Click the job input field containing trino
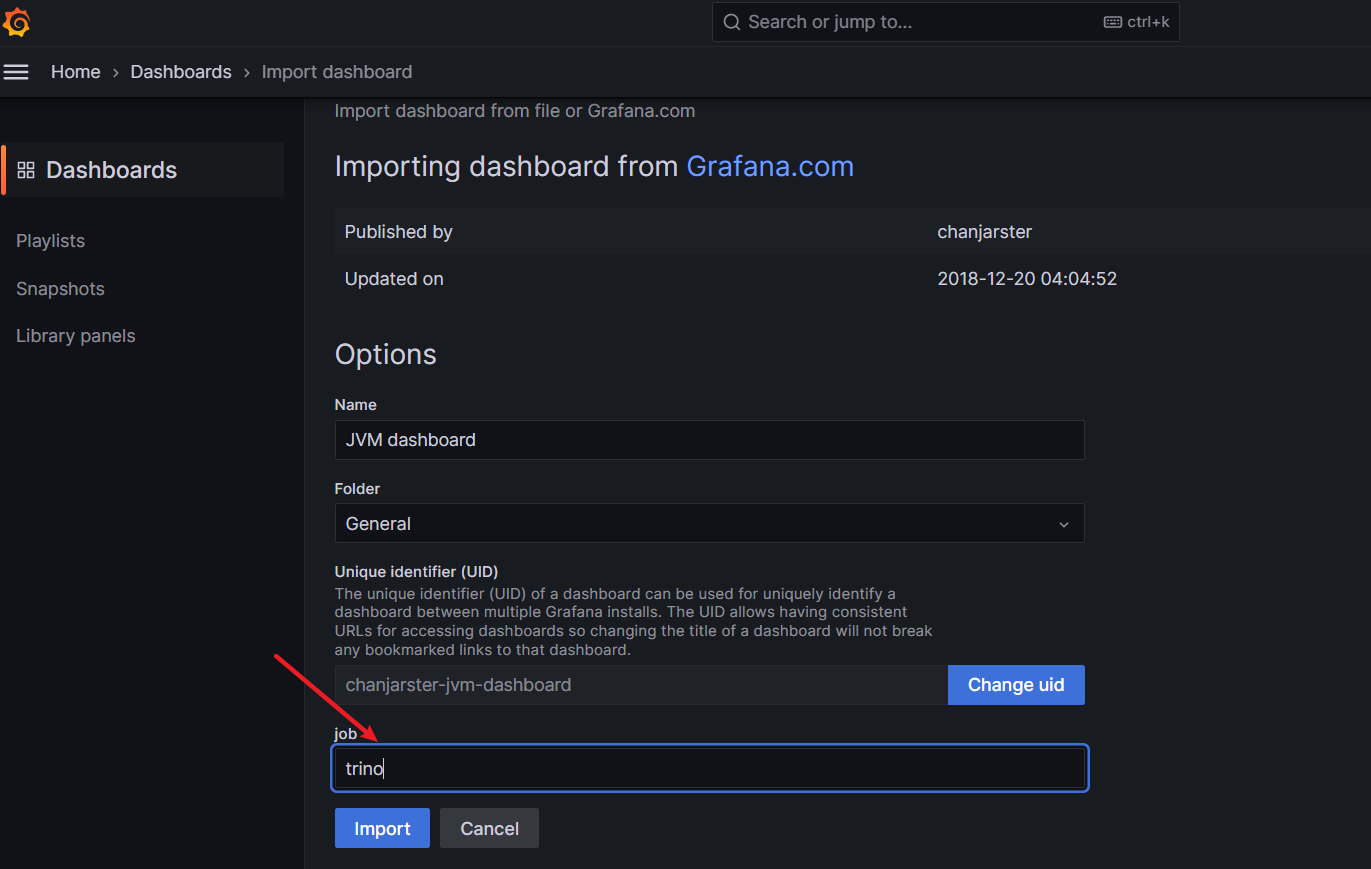Image resolution: width=1371 pixels, height=869 pixels. point(709,769)
